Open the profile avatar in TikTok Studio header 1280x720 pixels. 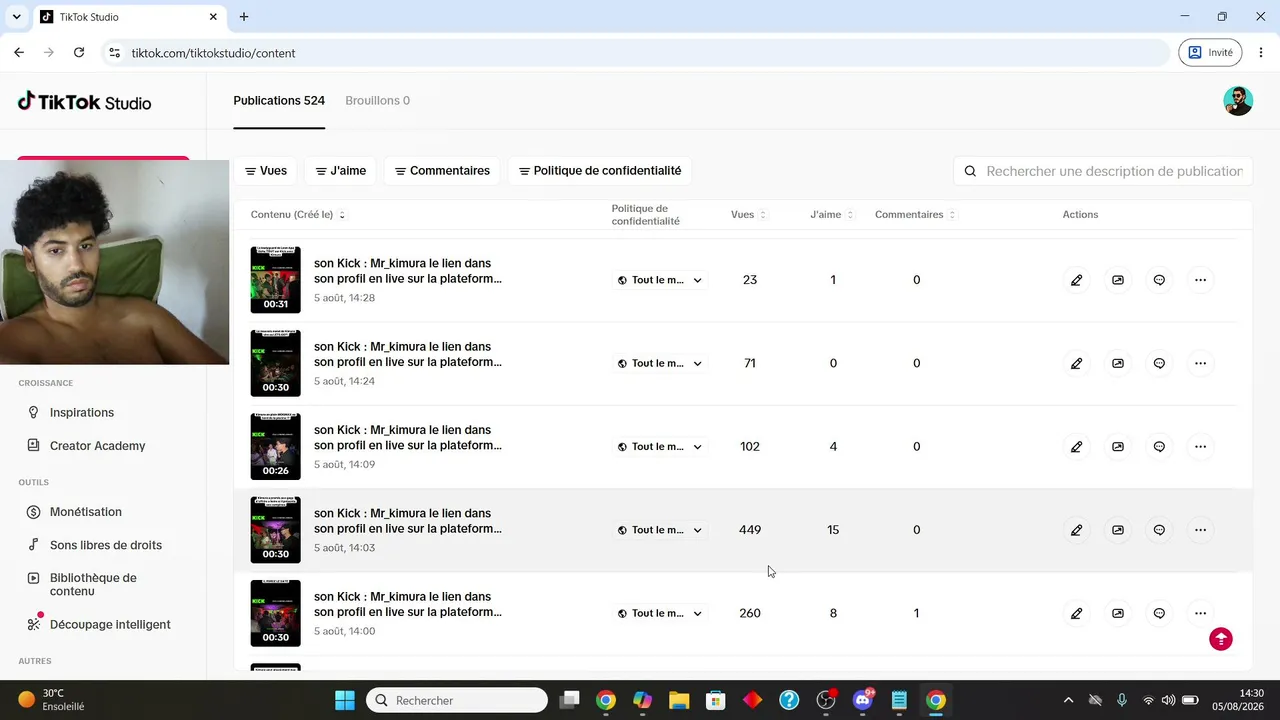coord(1238,101)
